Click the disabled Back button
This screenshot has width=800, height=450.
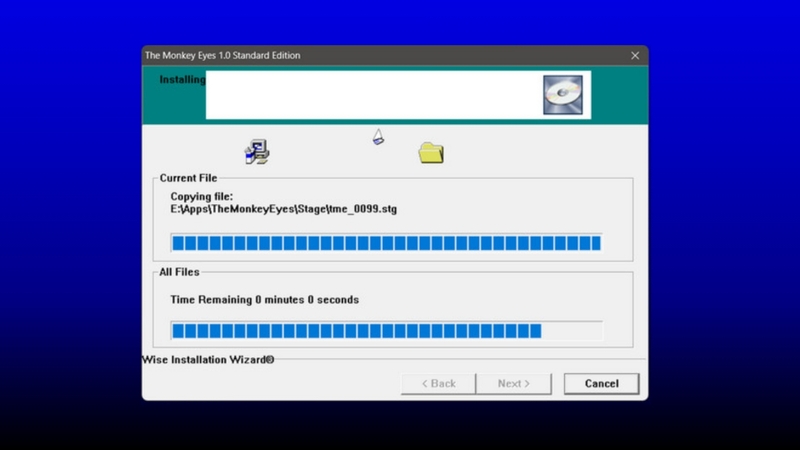[x=438, y=384]
